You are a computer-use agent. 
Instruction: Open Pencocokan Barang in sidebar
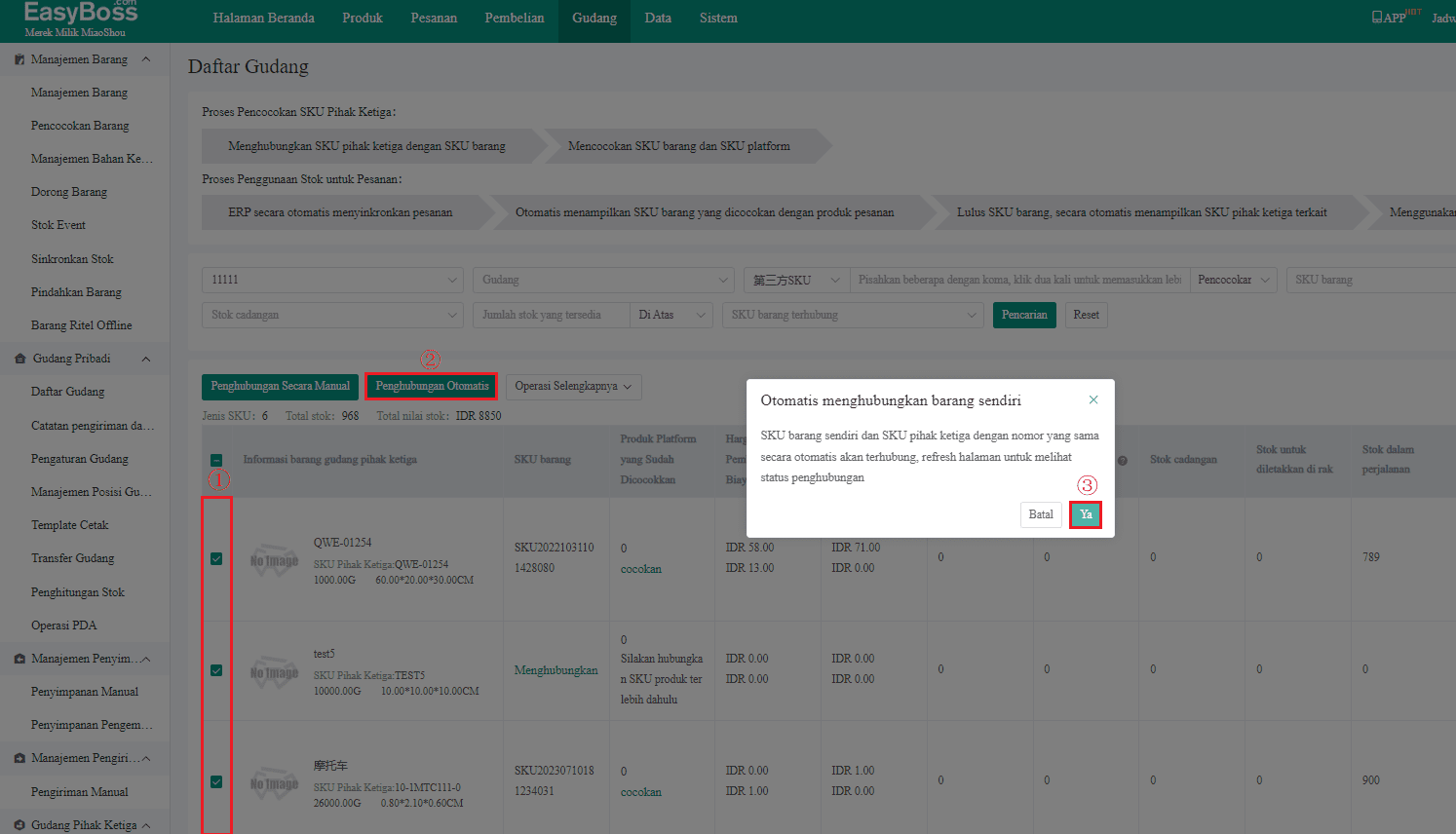point(80,126)
